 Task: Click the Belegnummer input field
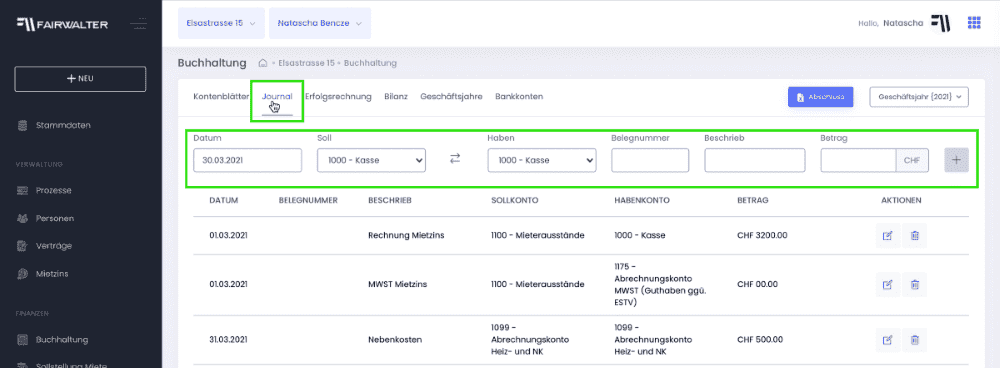point(650,160)
